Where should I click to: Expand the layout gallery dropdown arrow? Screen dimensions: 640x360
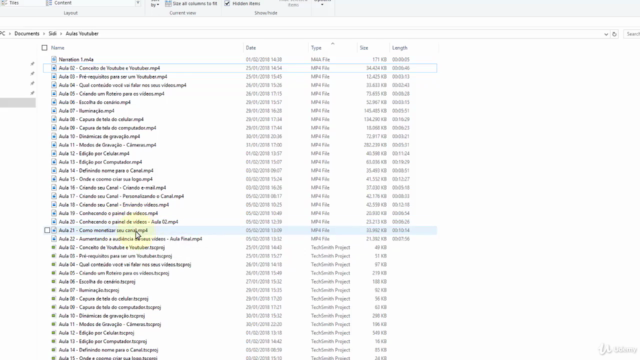point(138,3)
